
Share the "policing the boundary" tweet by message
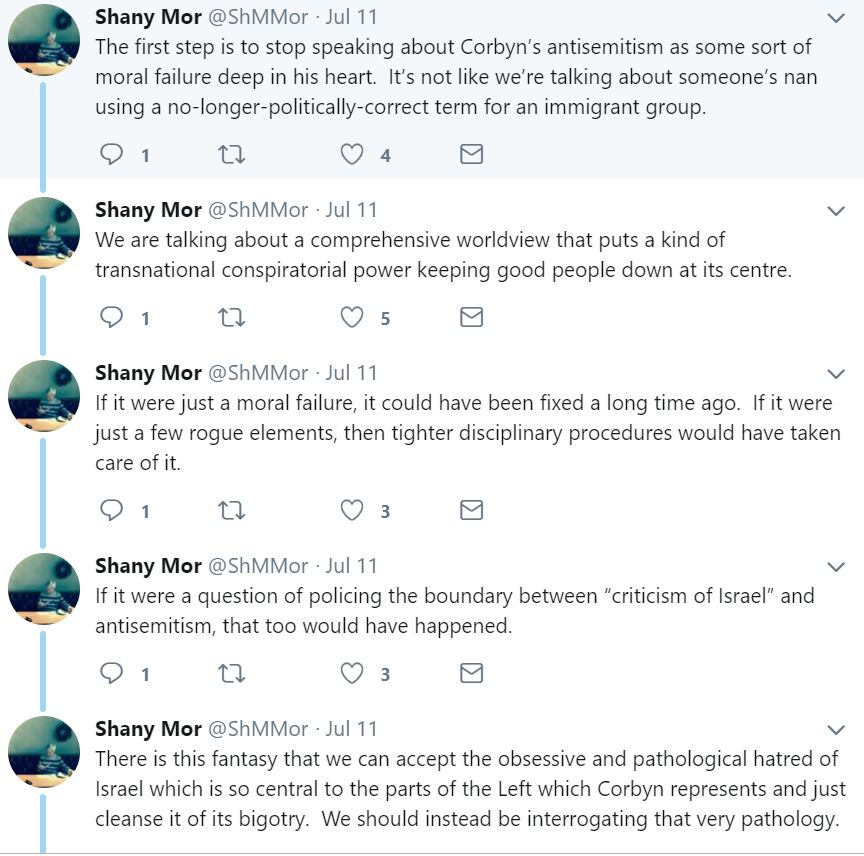pyautogui.click(x=471, y=673)
